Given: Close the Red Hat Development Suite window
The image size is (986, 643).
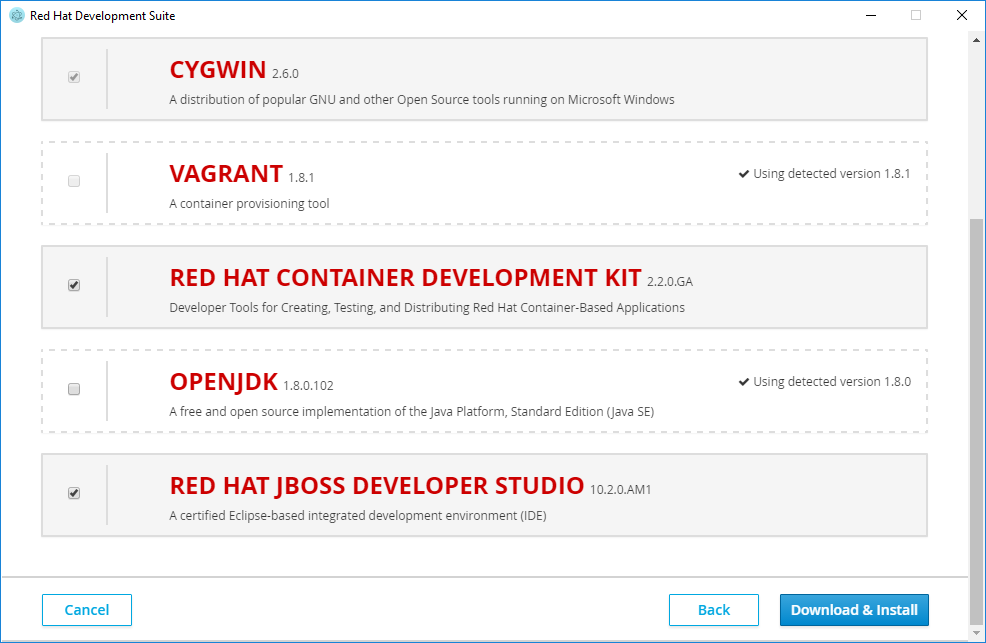Looking at the screenshot, I should click(961, 15).
